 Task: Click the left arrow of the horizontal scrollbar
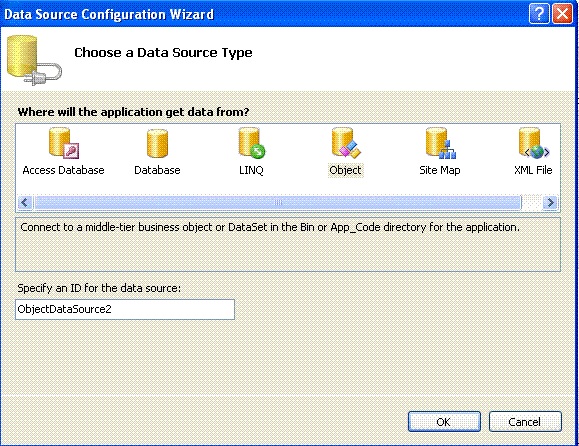point(25,202)
